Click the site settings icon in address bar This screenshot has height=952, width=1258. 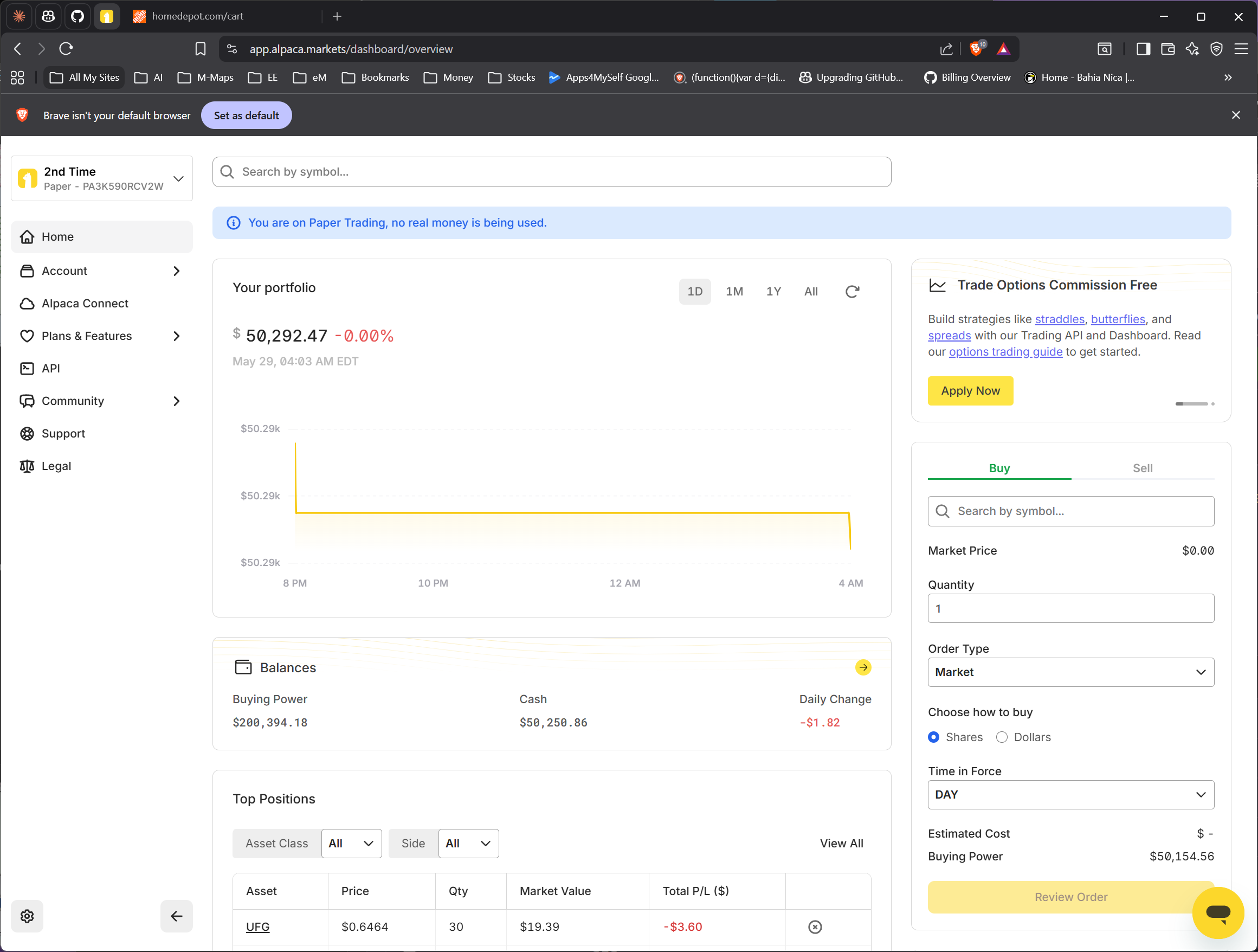[232, 49]
